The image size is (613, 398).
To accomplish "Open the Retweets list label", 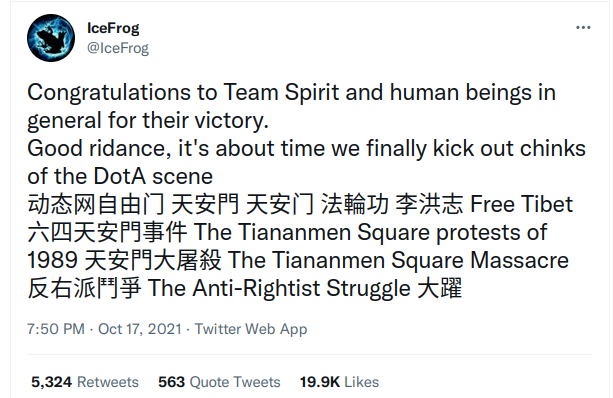I will coord(108,382).
